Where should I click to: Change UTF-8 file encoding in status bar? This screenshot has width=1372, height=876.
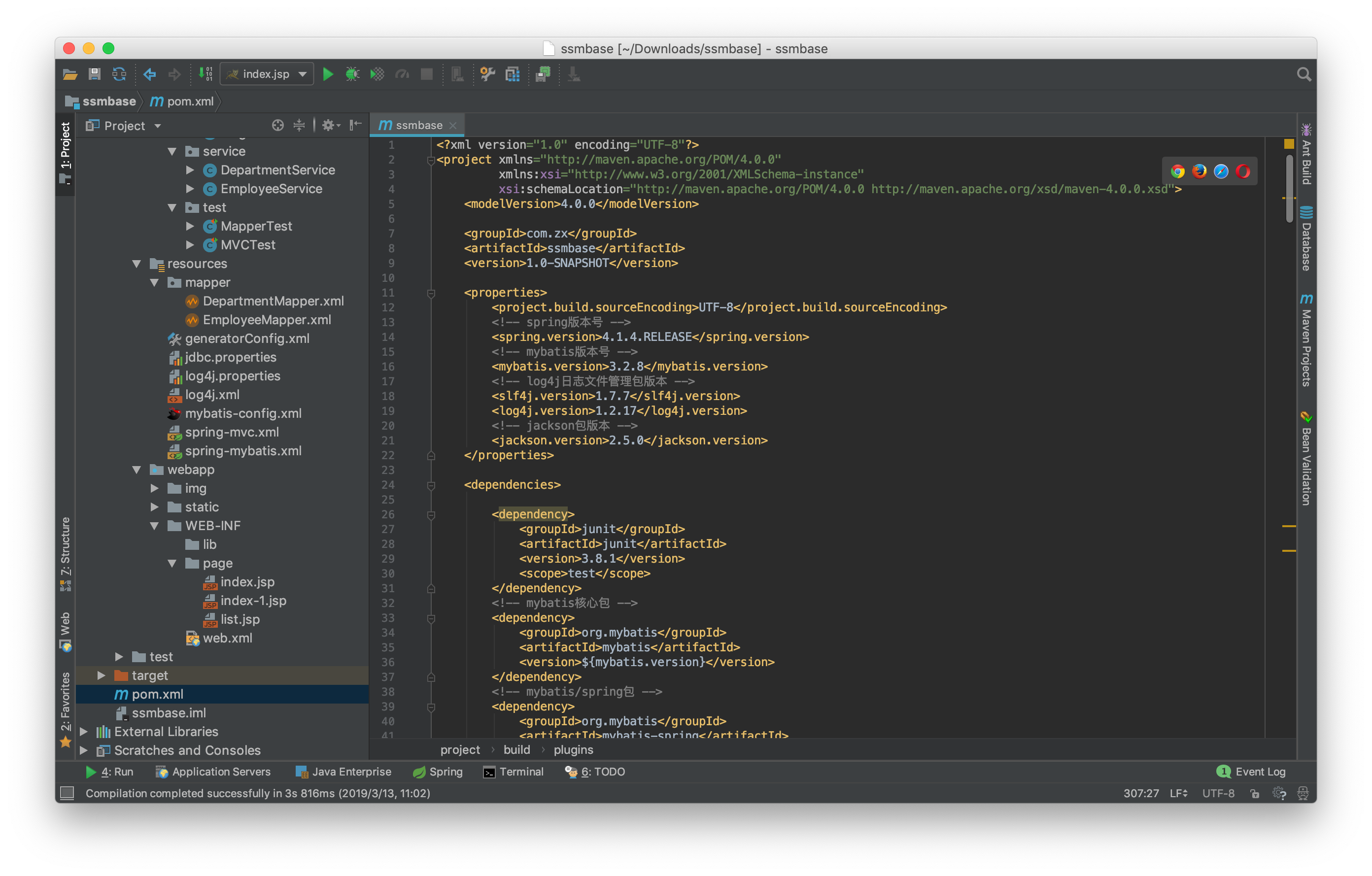(1218, 793)
